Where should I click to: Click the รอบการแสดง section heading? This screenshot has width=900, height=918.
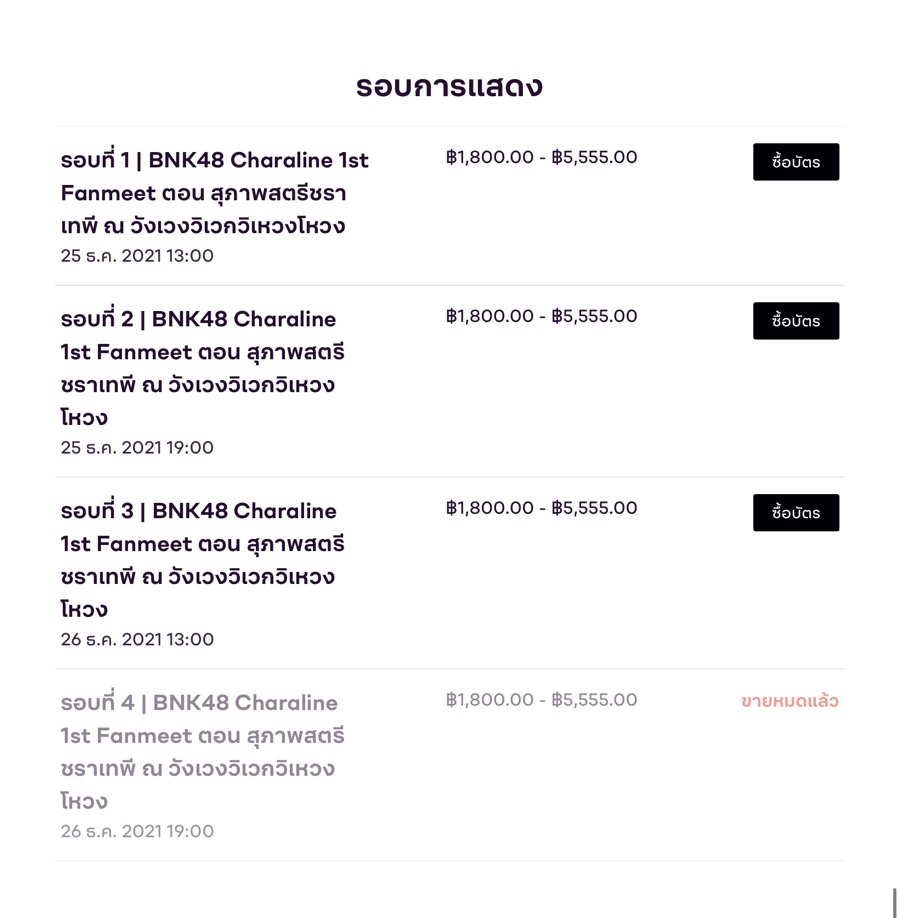point(450,87)
